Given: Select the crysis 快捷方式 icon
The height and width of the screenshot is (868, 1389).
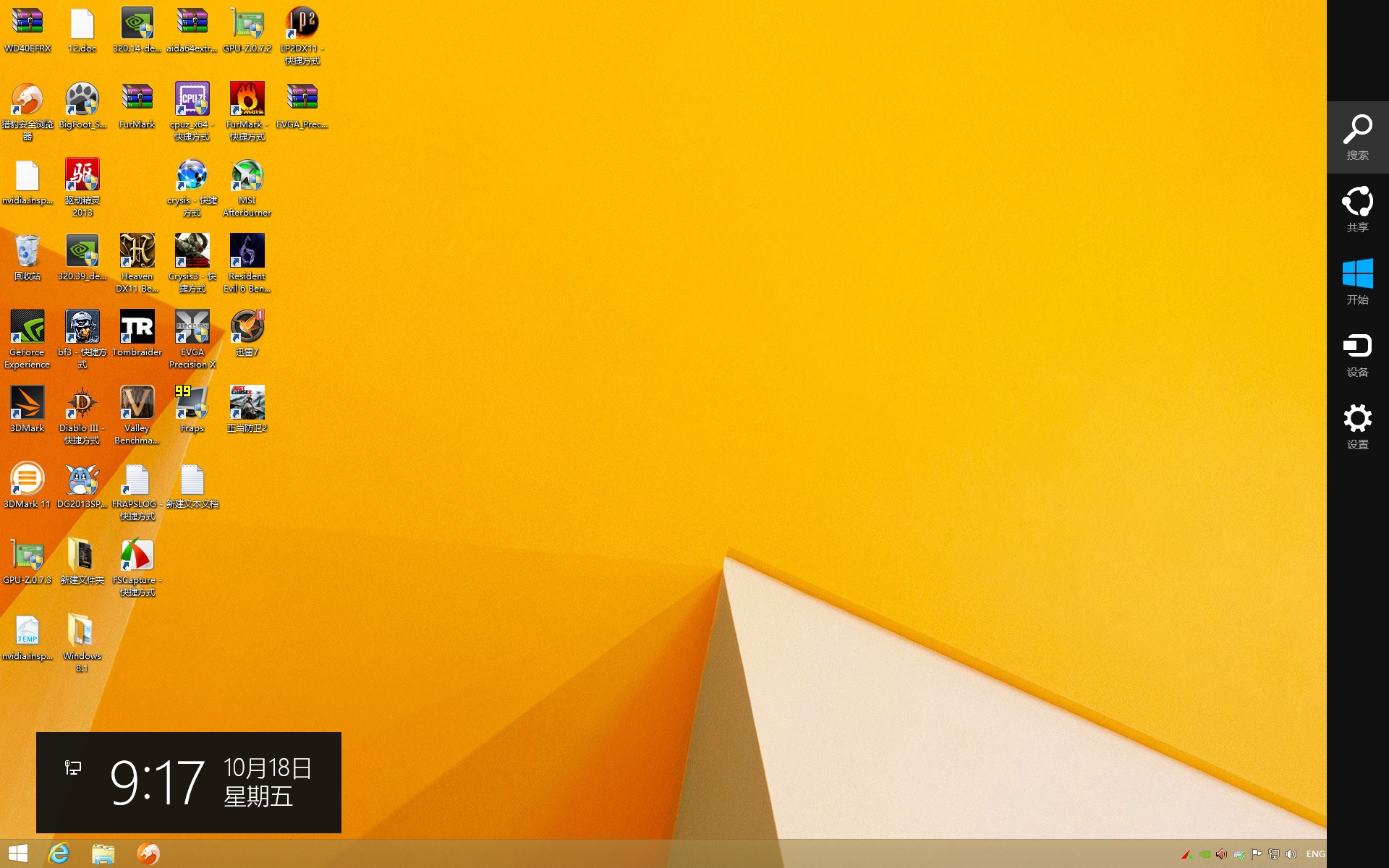Looking at the screenshot, I should (192, 188).
